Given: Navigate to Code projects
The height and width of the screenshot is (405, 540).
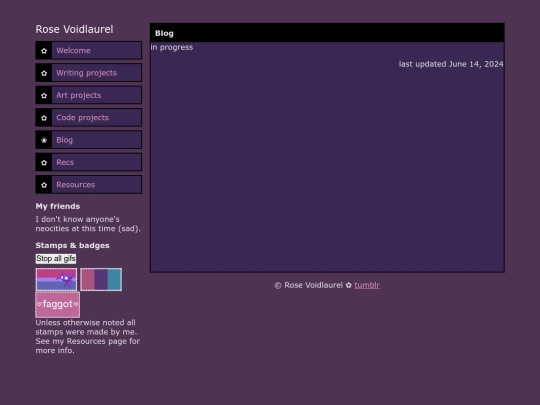Looking at the screenshot, I should point(89,117).
